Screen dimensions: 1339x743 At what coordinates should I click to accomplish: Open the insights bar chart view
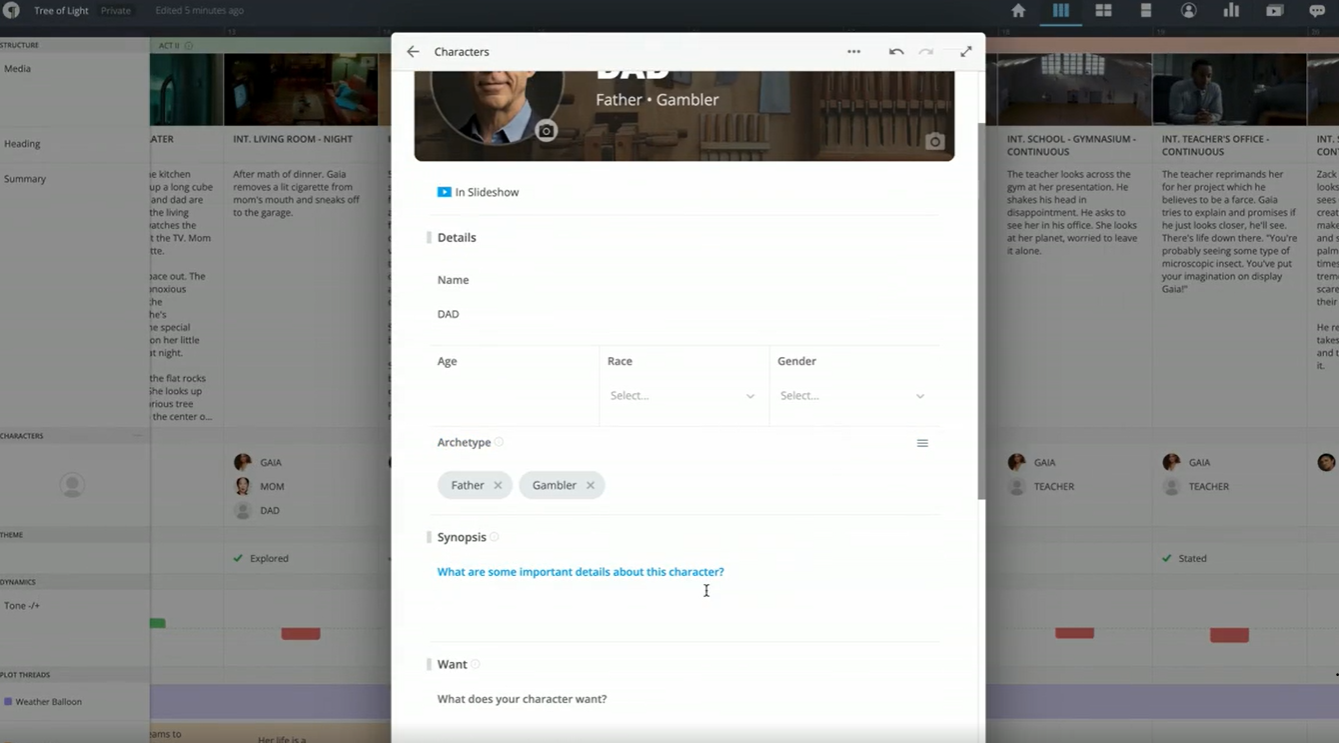pos(1232,10)
